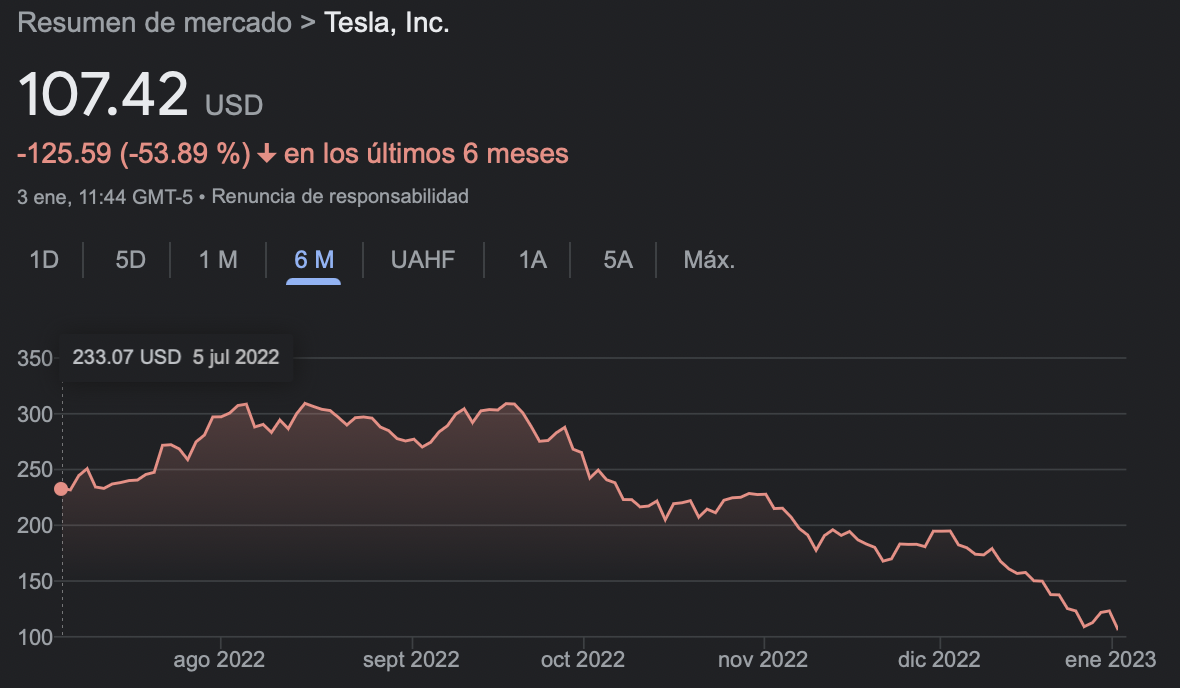Click the nov 2022 axis label
Screen dimensions: 1180x688
click(x=763, y=660)
